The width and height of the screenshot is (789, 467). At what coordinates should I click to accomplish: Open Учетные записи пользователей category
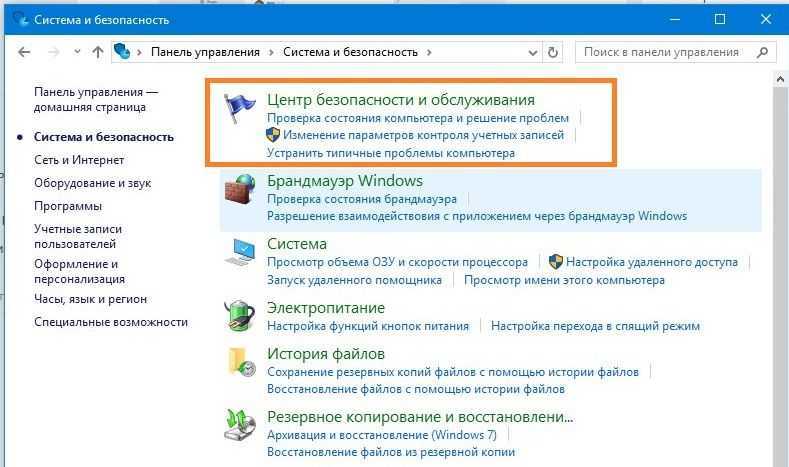[x=78, y=236]
